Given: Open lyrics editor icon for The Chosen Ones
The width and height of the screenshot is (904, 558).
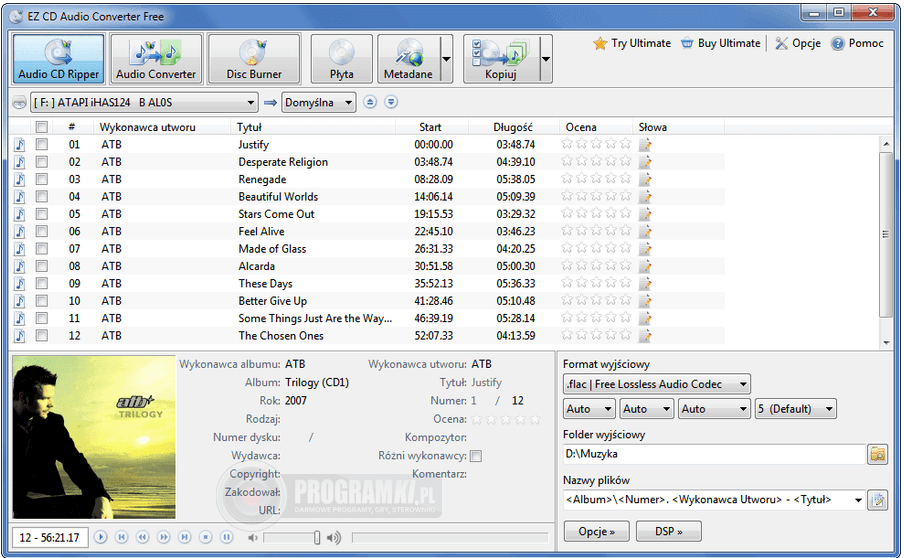Looking at the screenshot, I should tap(645, 335).
